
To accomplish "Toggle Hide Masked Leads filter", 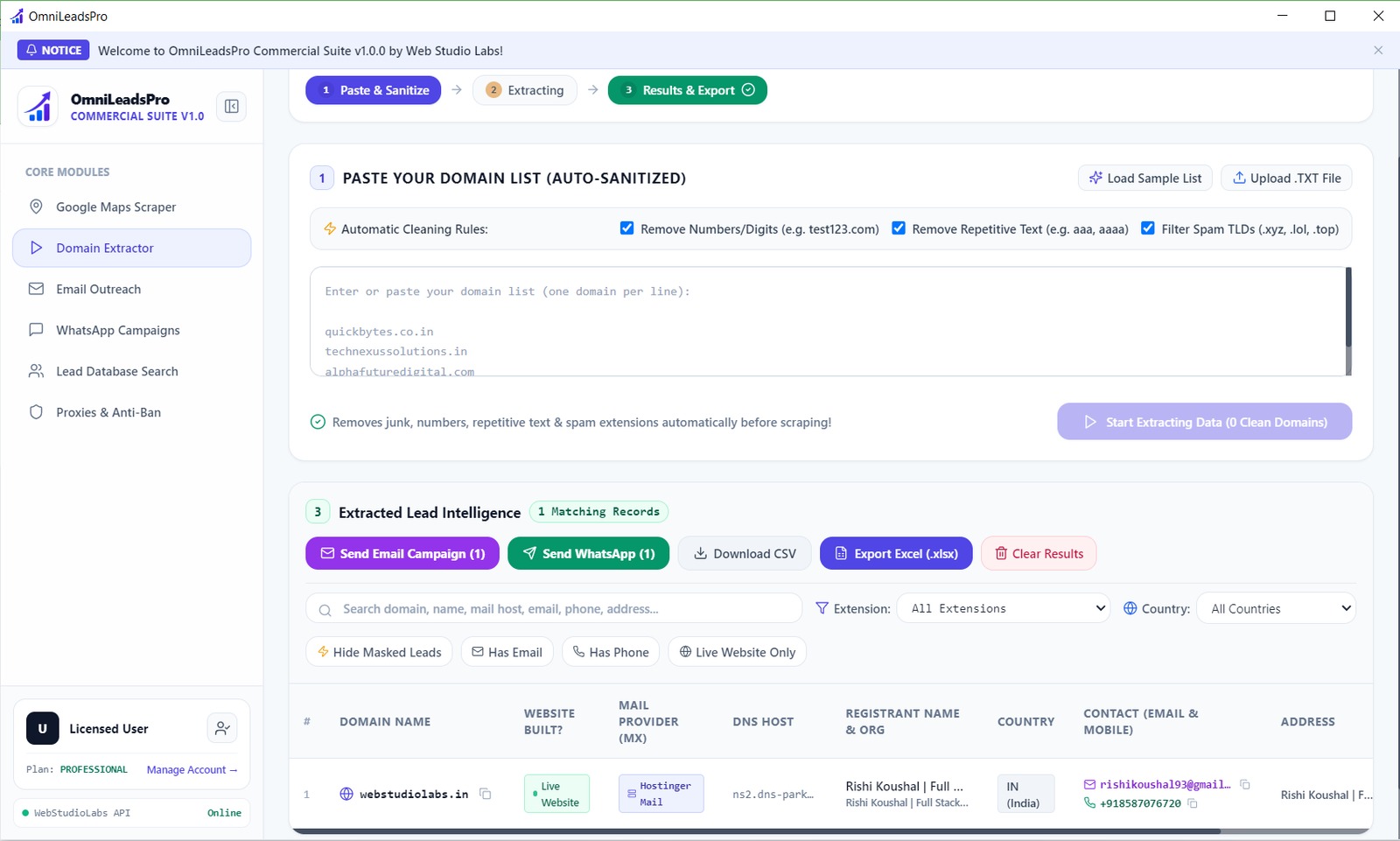I will pos(379,652).
